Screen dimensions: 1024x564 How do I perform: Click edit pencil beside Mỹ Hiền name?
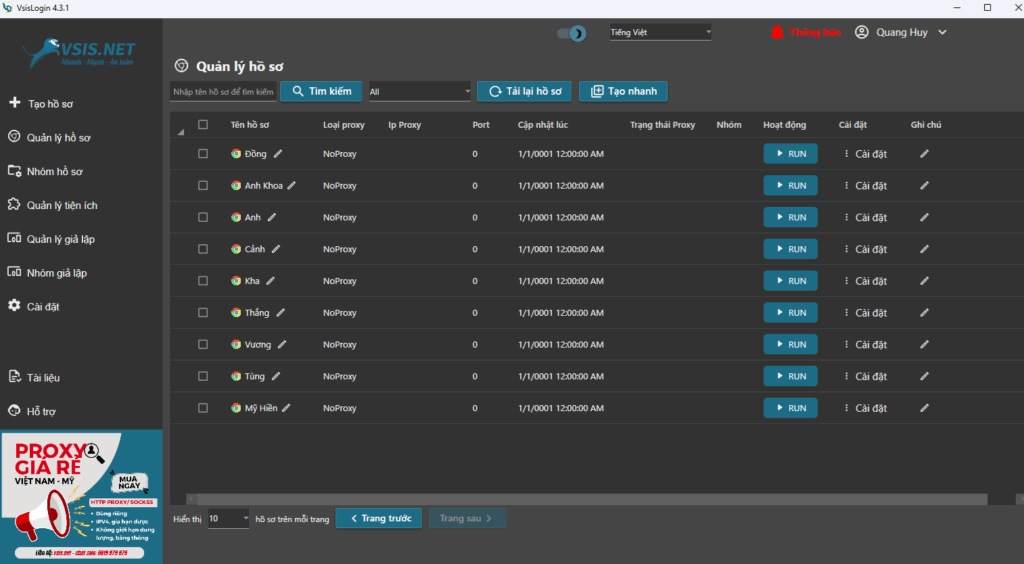(x=287, y=408)
